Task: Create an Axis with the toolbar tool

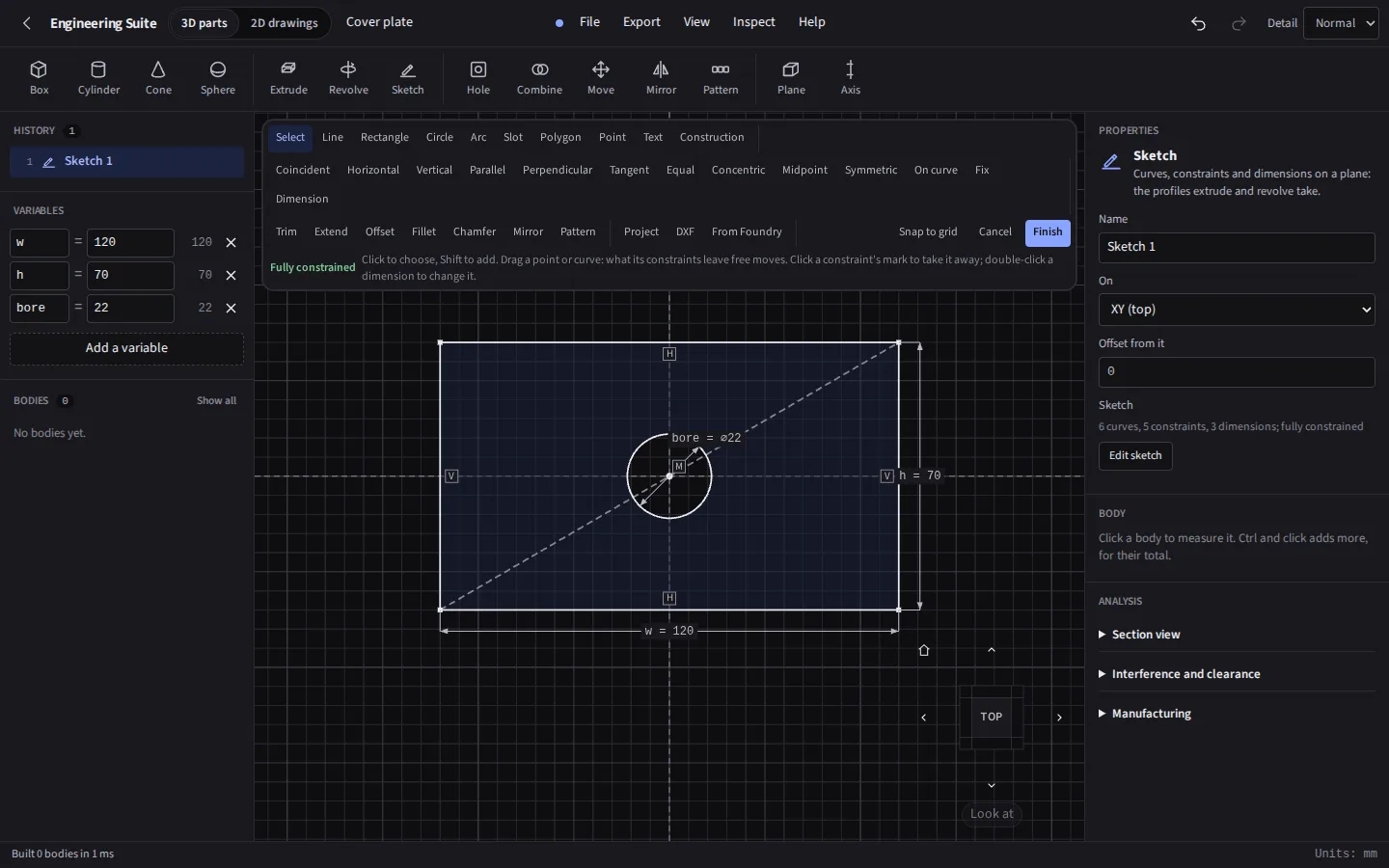Action: click(850, 77)
